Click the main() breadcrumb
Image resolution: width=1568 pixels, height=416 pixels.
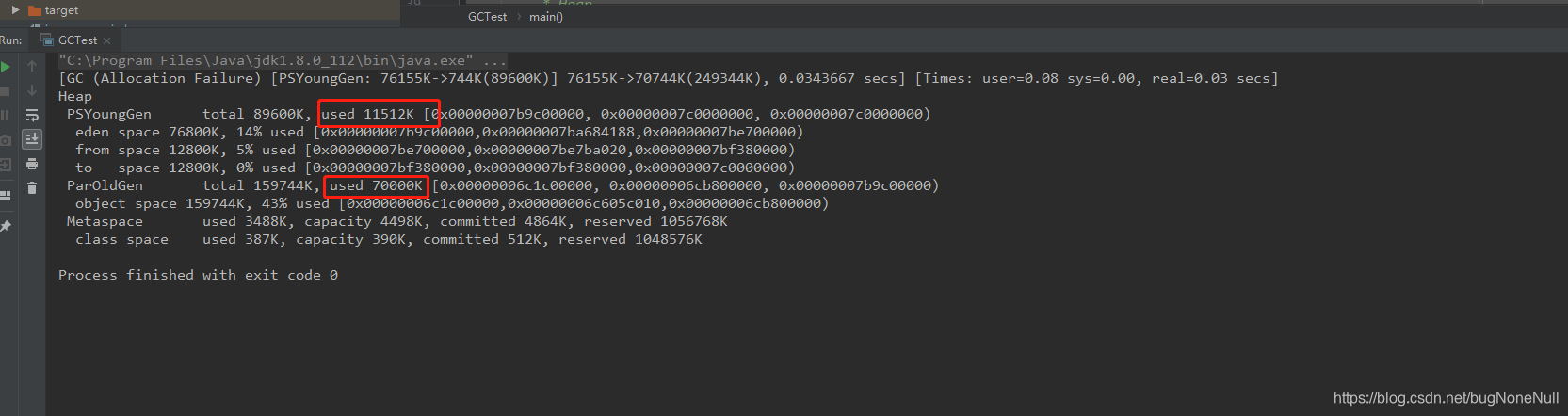click(x=546, y=17)
